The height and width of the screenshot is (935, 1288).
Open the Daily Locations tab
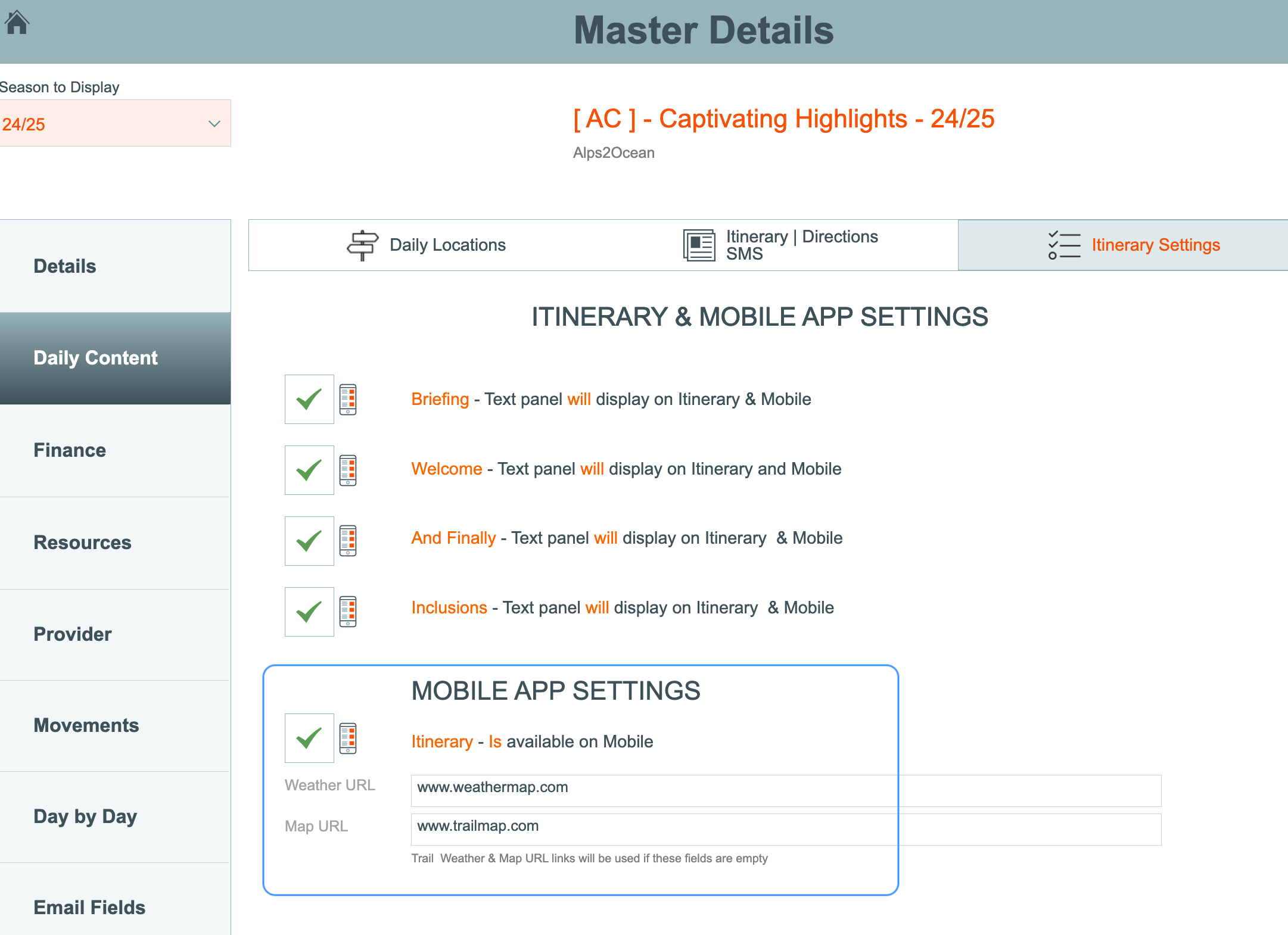click(426, 245)
